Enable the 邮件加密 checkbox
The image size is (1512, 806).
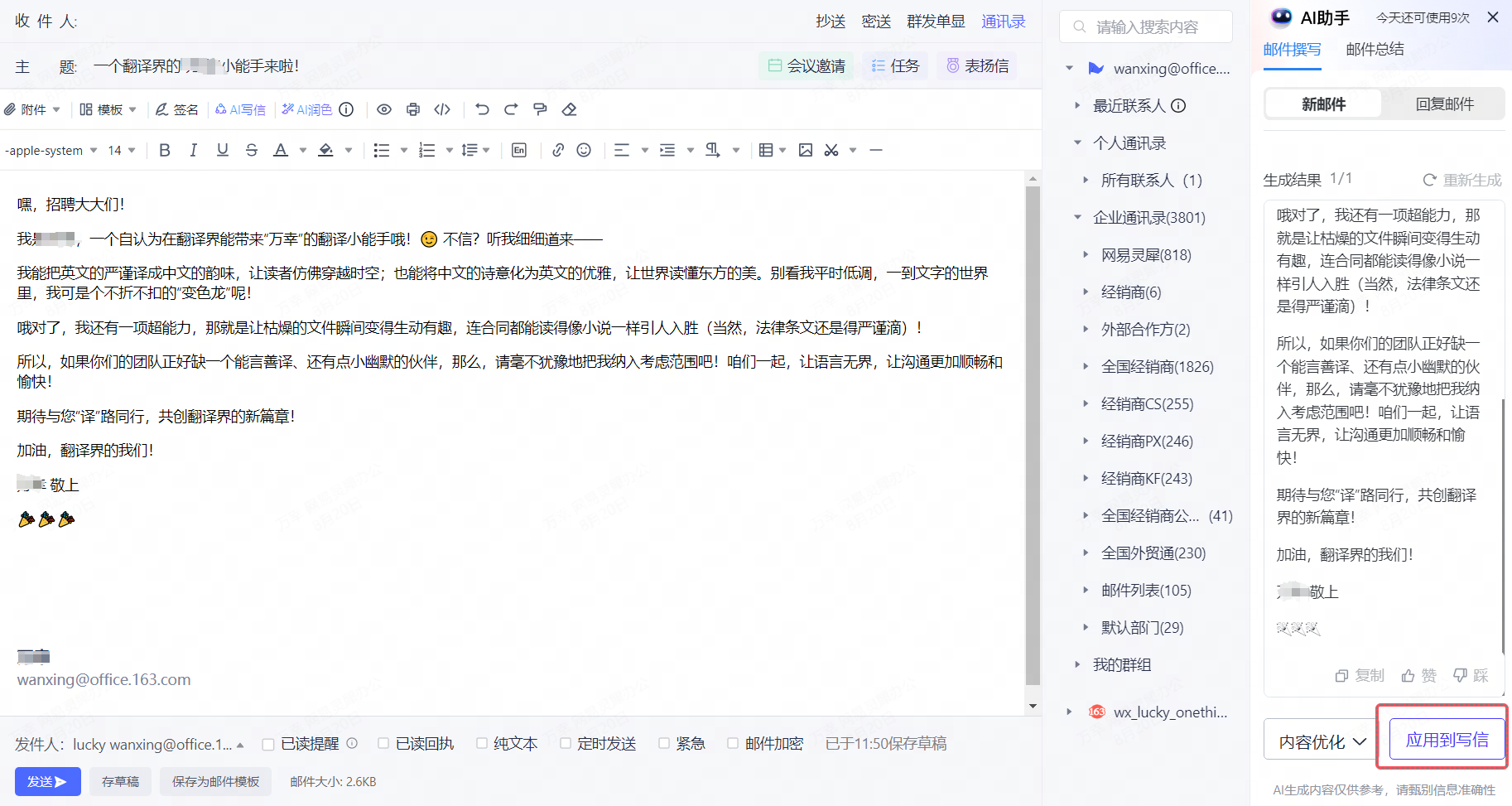click(x=733, y=744)
